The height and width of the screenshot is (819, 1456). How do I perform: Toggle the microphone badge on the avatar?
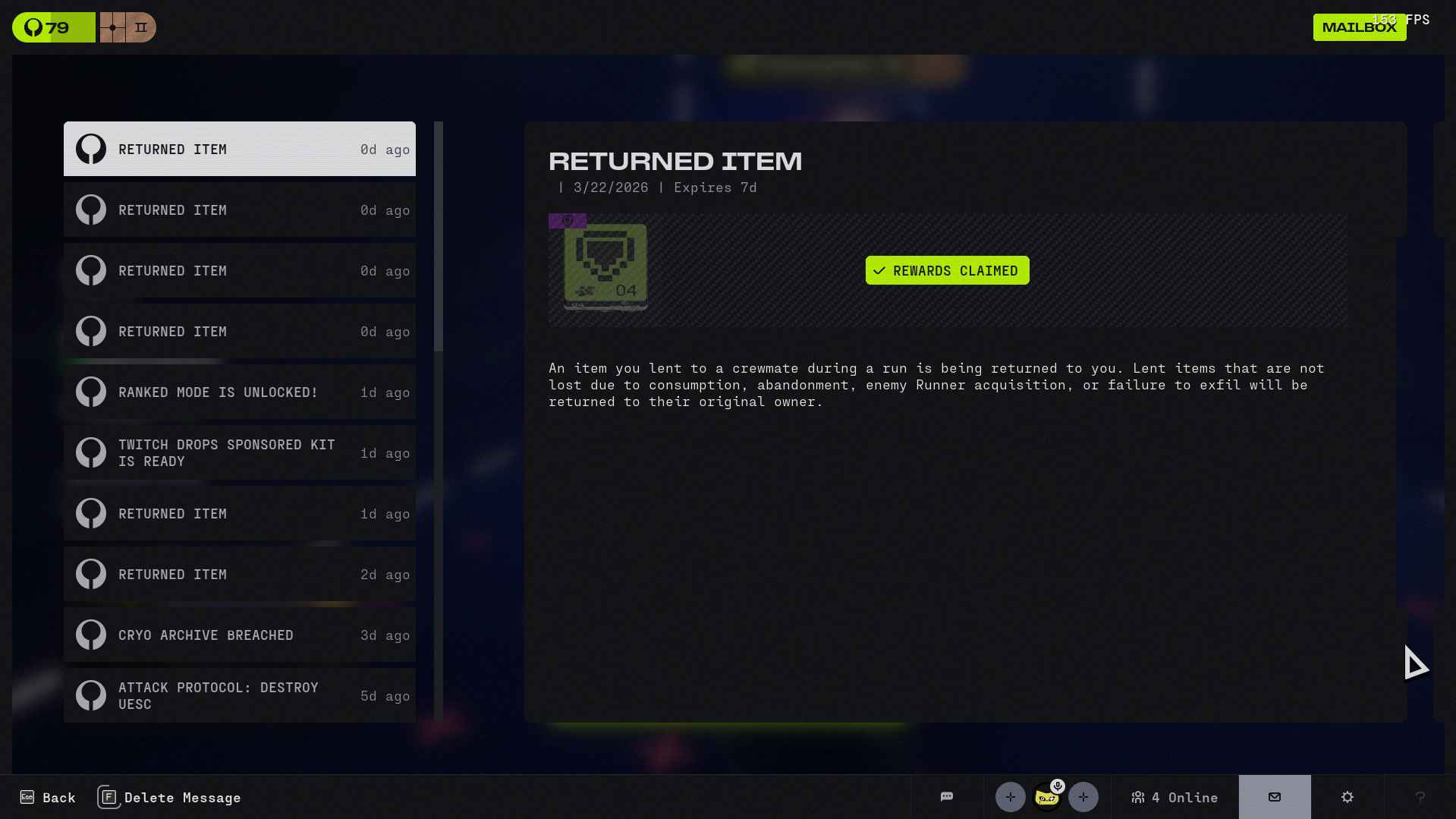1058,786
